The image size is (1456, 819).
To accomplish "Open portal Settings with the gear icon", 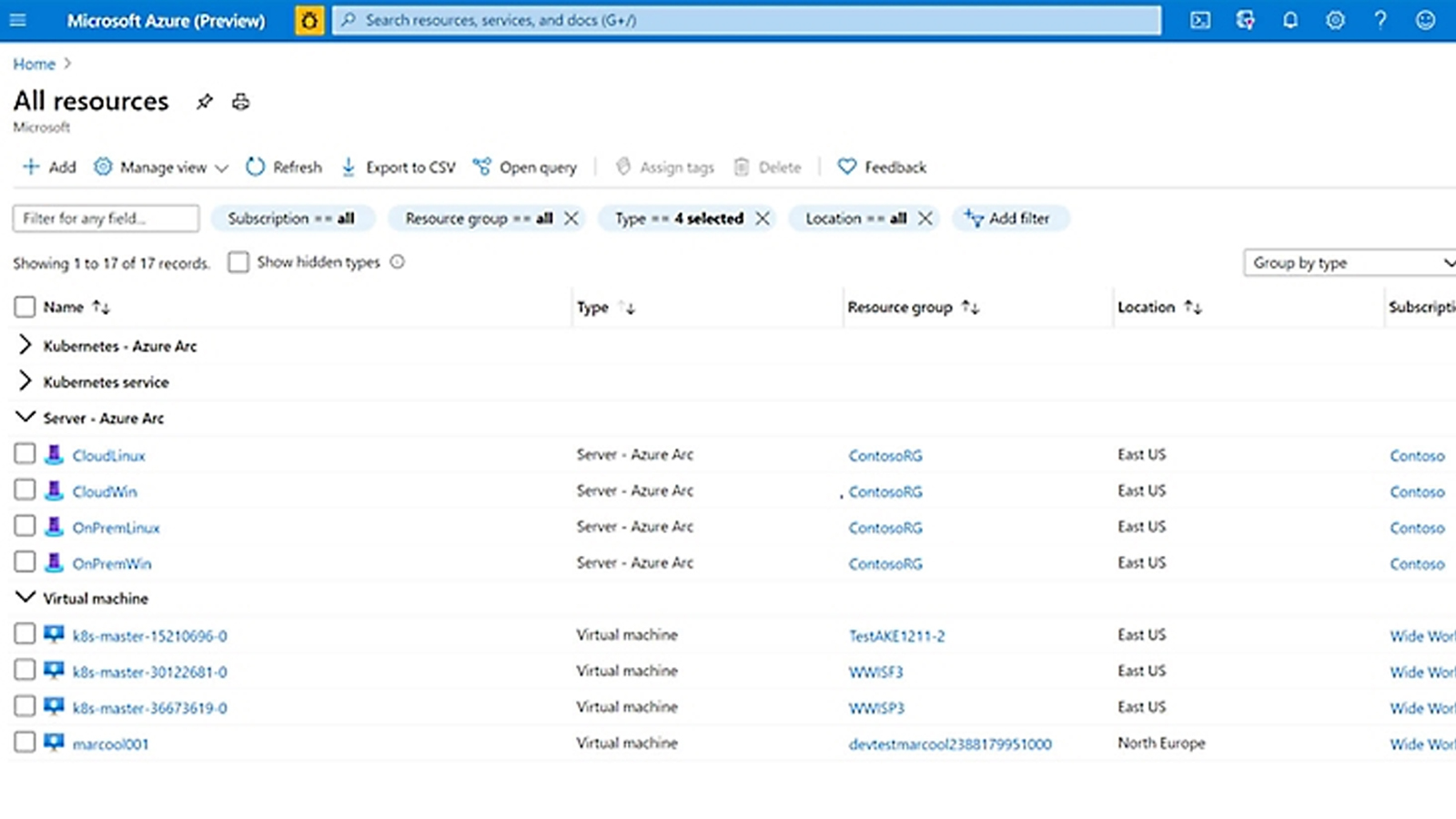I will (1335, 20).
